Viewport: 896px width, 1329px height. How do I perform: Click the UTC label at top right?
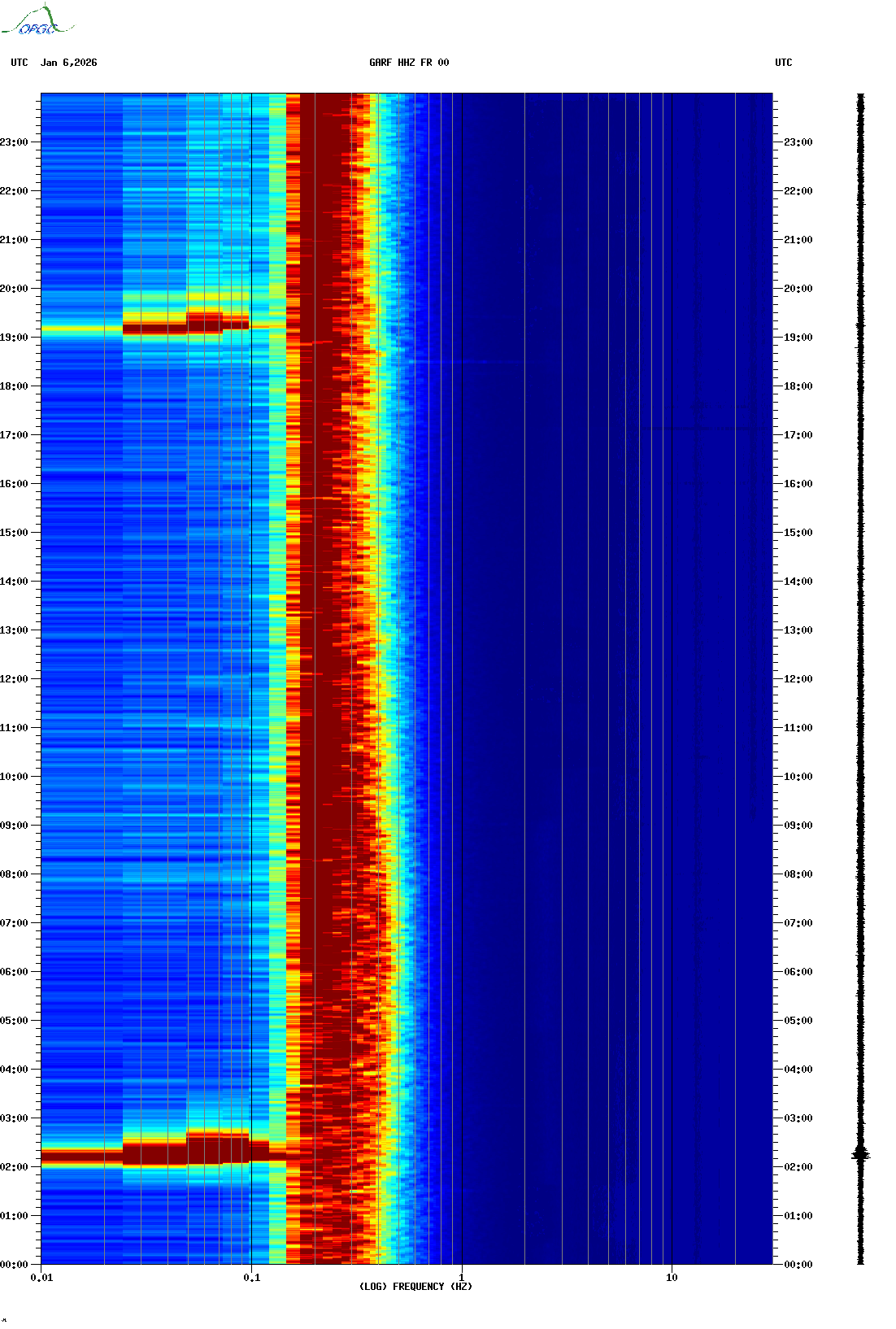pos(783,63)
